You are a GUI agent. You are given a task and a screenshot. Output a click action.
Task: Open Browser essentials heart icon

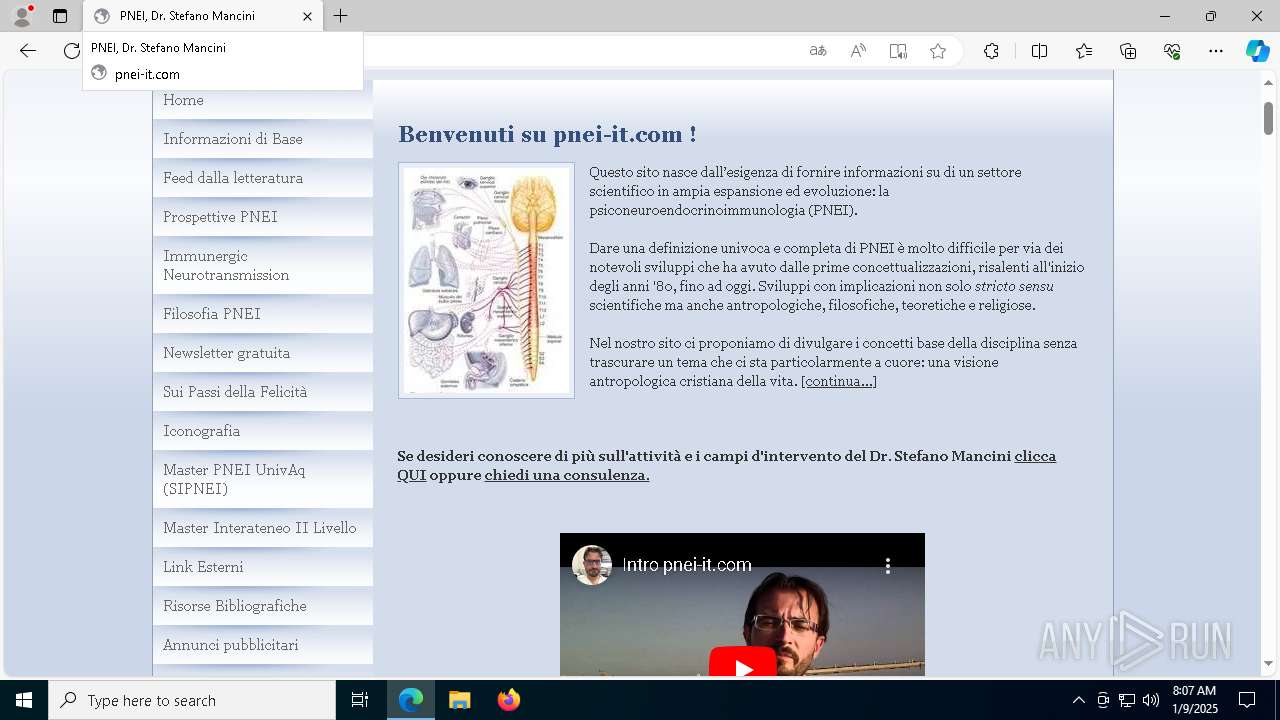pyautogui.click(x=1172, y=51)
